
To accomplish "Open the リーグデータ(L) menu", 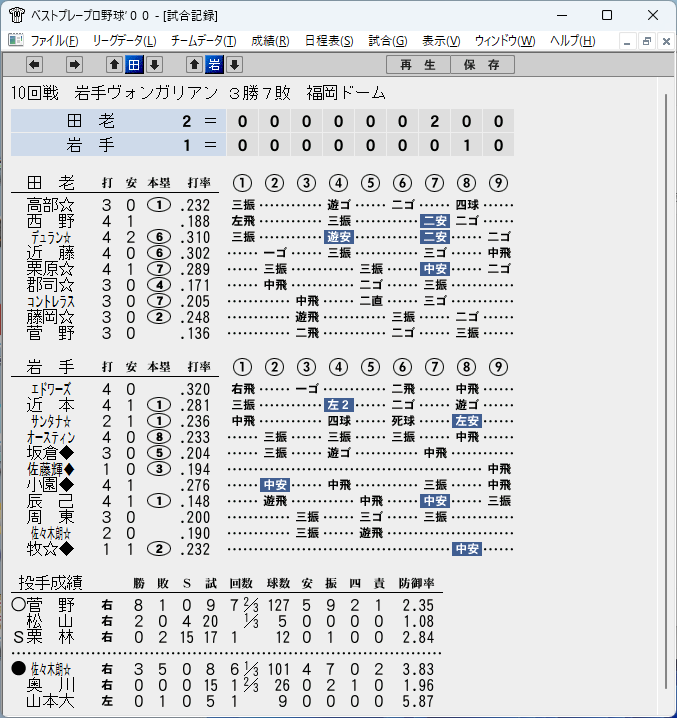I will point(124,41).
